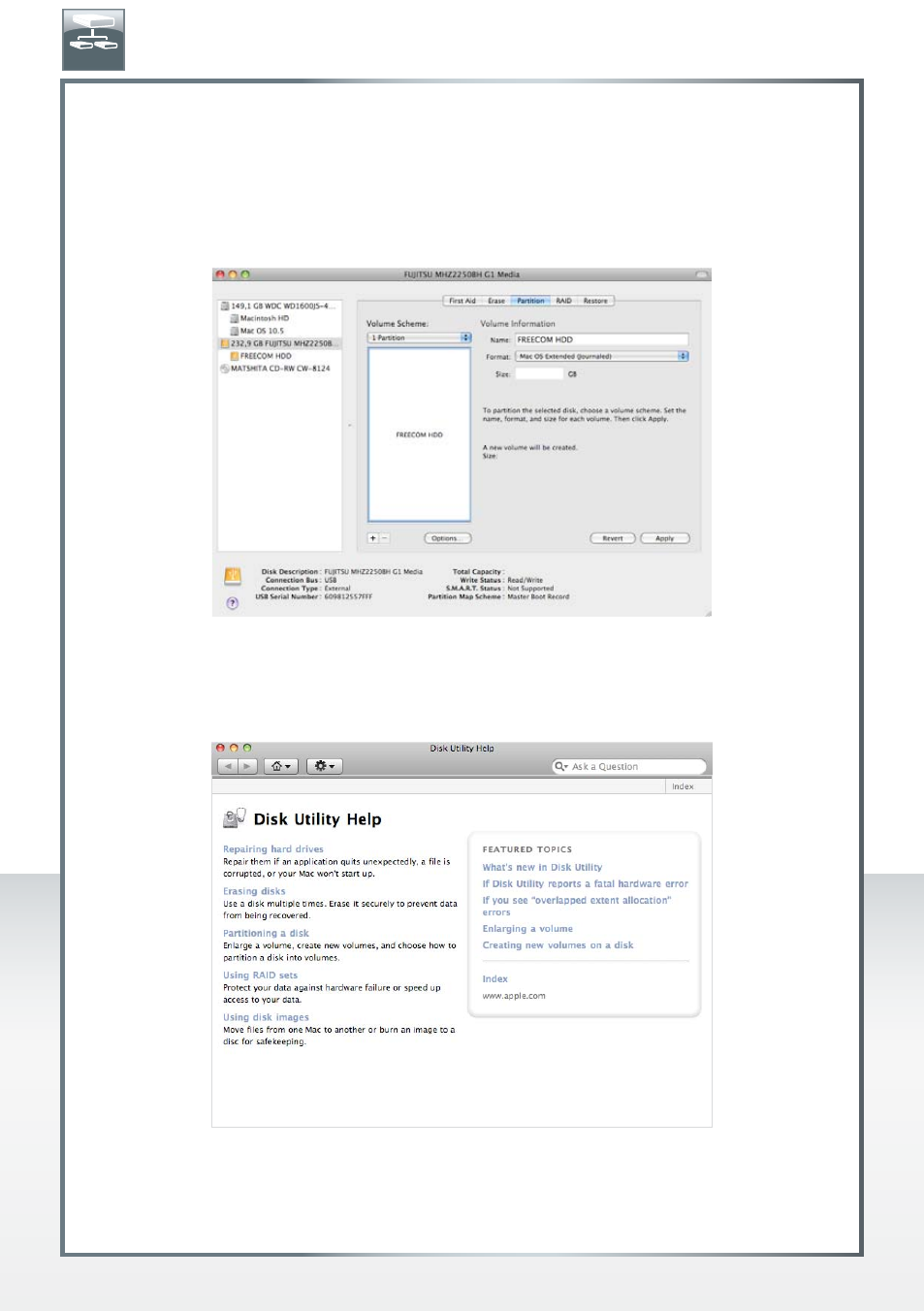Click the volume icon beside Mac OS 10.5
The image size is (924, 1311).
[x=235, y=332]
